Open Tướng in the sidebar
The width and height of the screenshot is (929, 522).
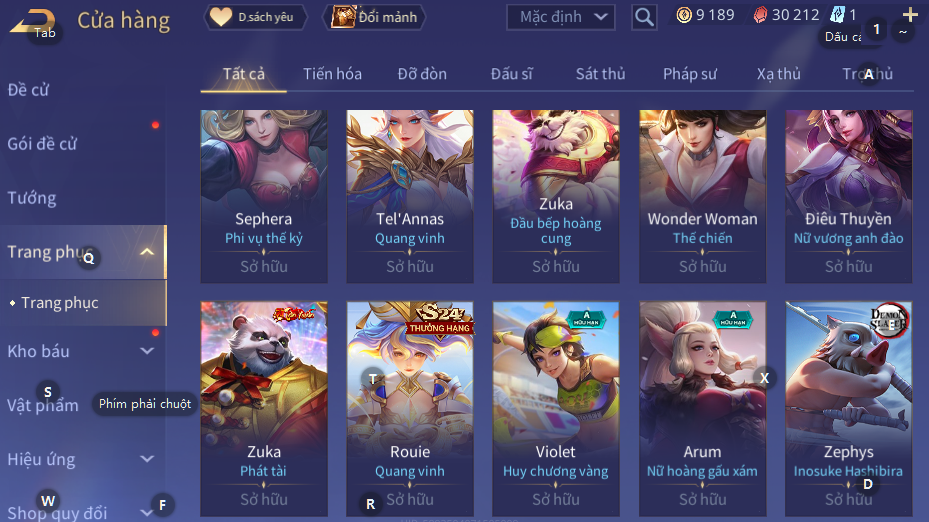pyautogui.click(x=32, y=197)
